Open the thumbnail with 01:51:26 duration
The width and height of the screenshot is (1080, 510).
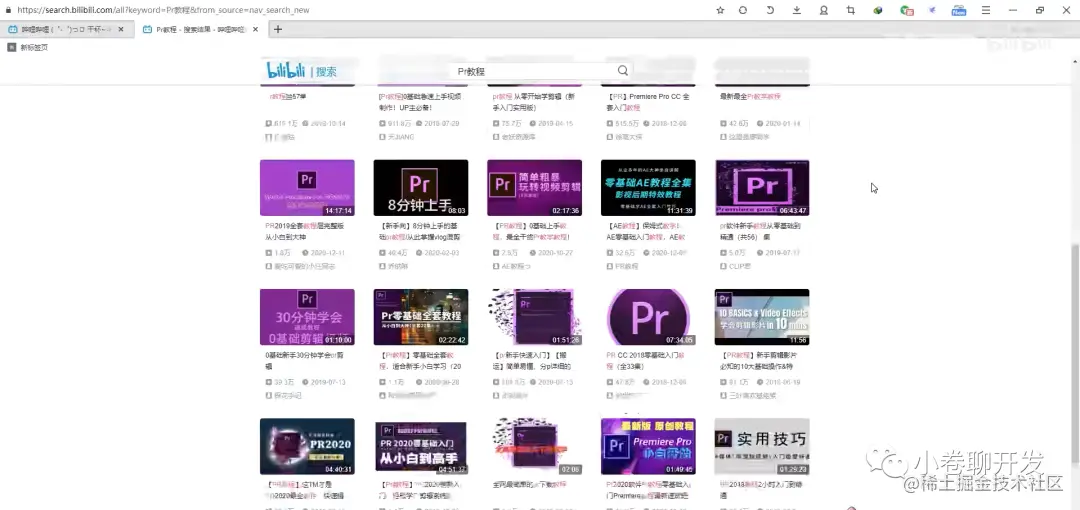pyautogui.click(x=534, y=317)
